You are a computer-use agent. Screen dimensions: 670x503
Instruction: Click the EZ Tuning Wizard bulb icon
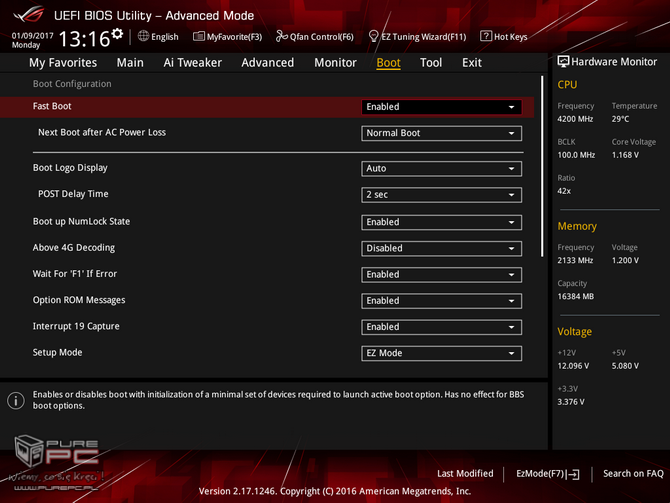click(373, 36)
